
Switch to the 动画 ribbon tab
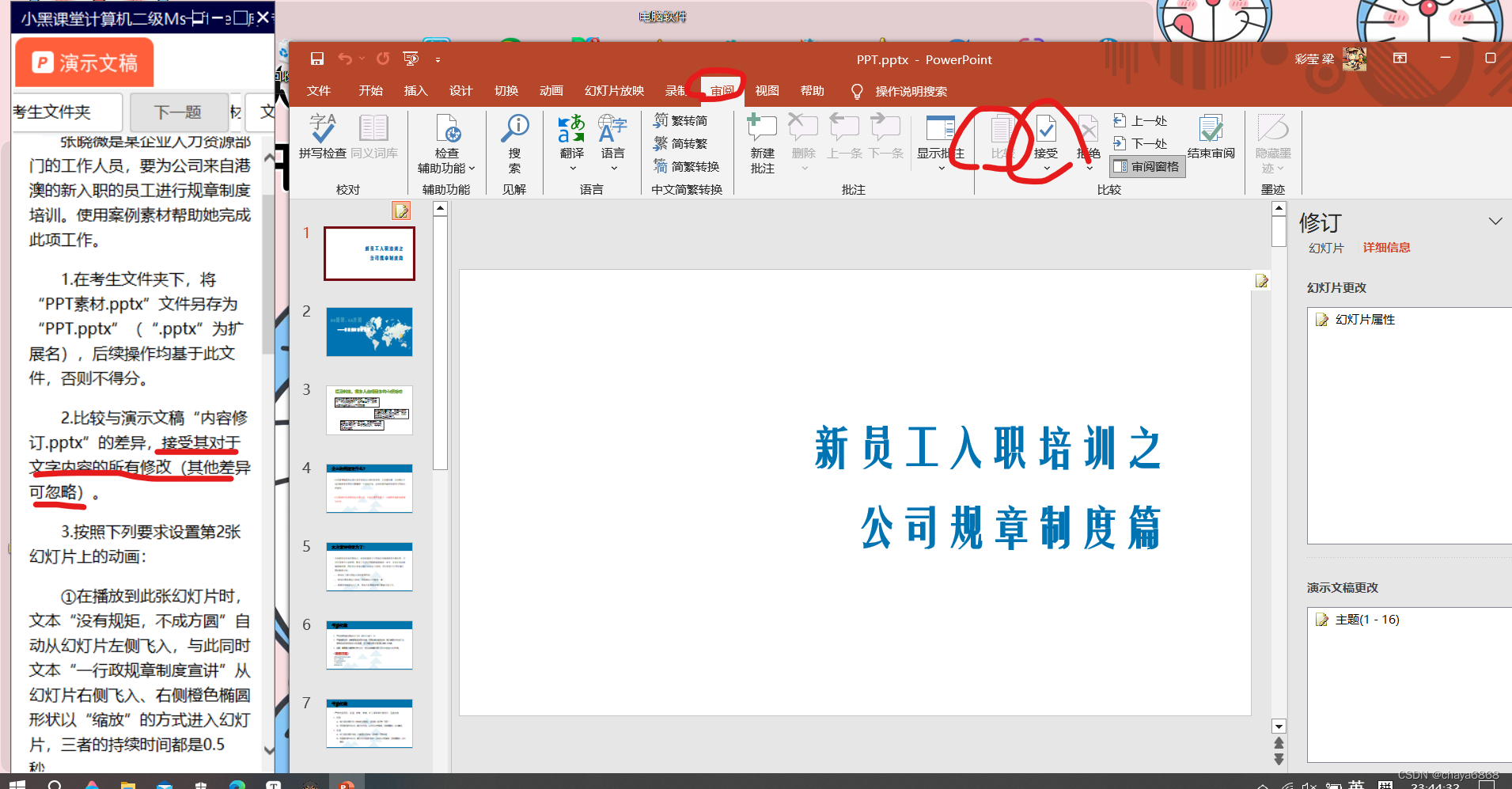(x=551, y=91)
